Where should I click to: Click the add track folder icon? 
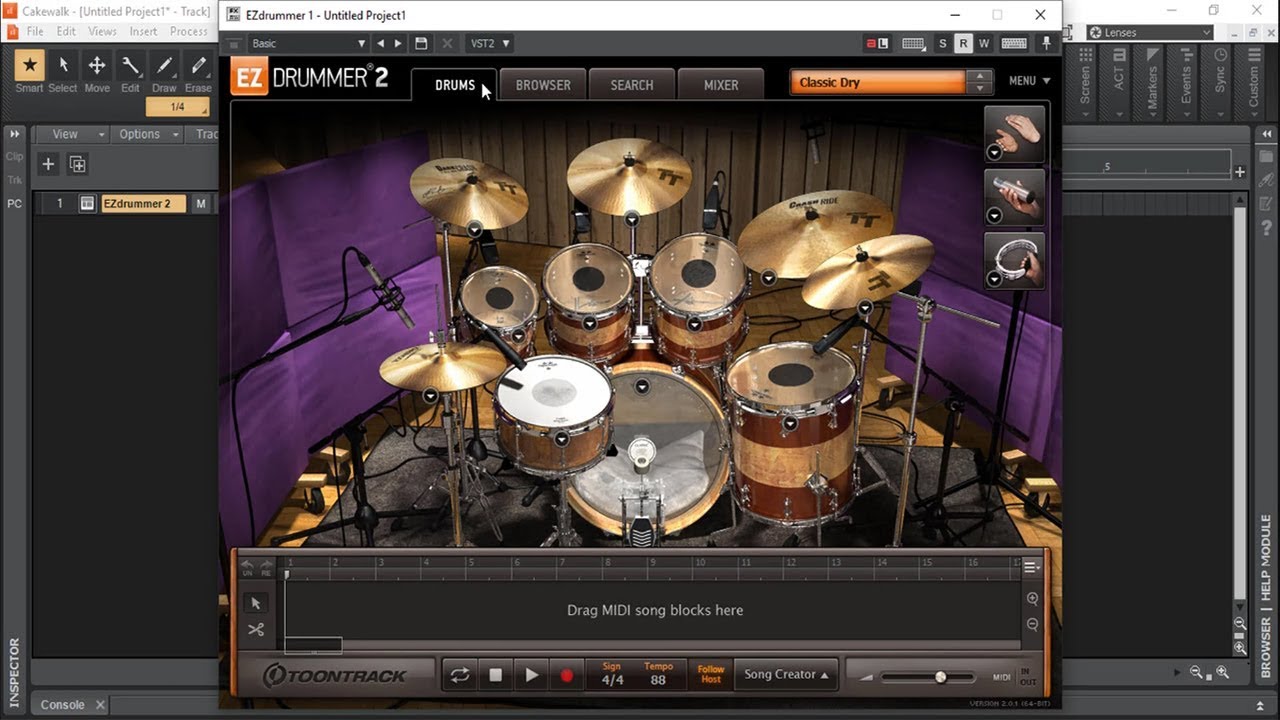77,164
